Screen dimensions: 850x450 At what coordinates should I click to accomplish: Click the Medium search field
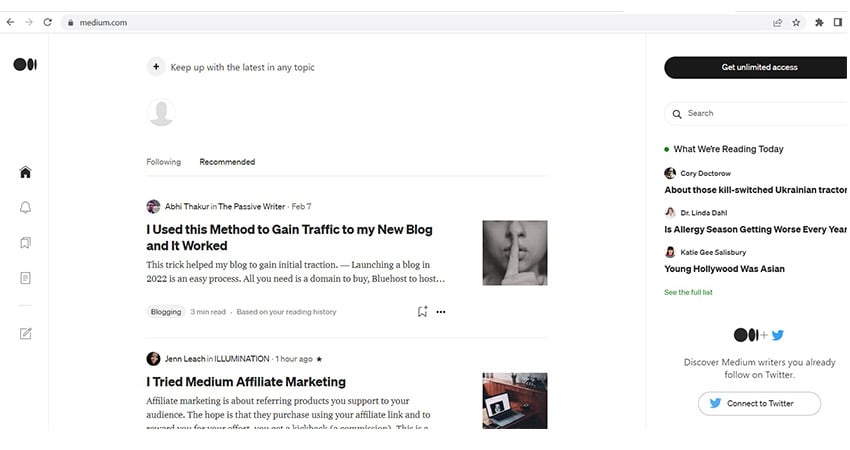pyautogui.click(x=756, y=113)
